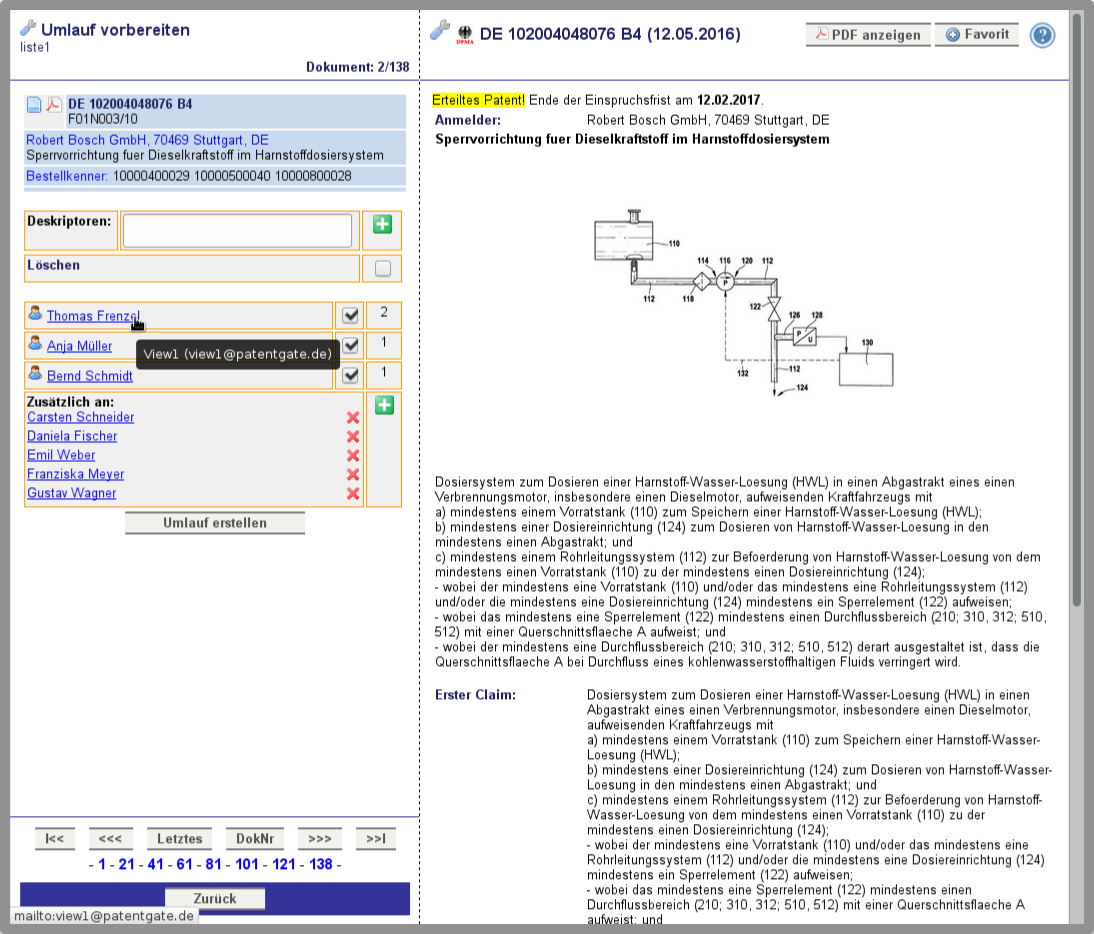
Task: Click the user icon next to Bernd Schmidt
Action: tap(35, 373)
